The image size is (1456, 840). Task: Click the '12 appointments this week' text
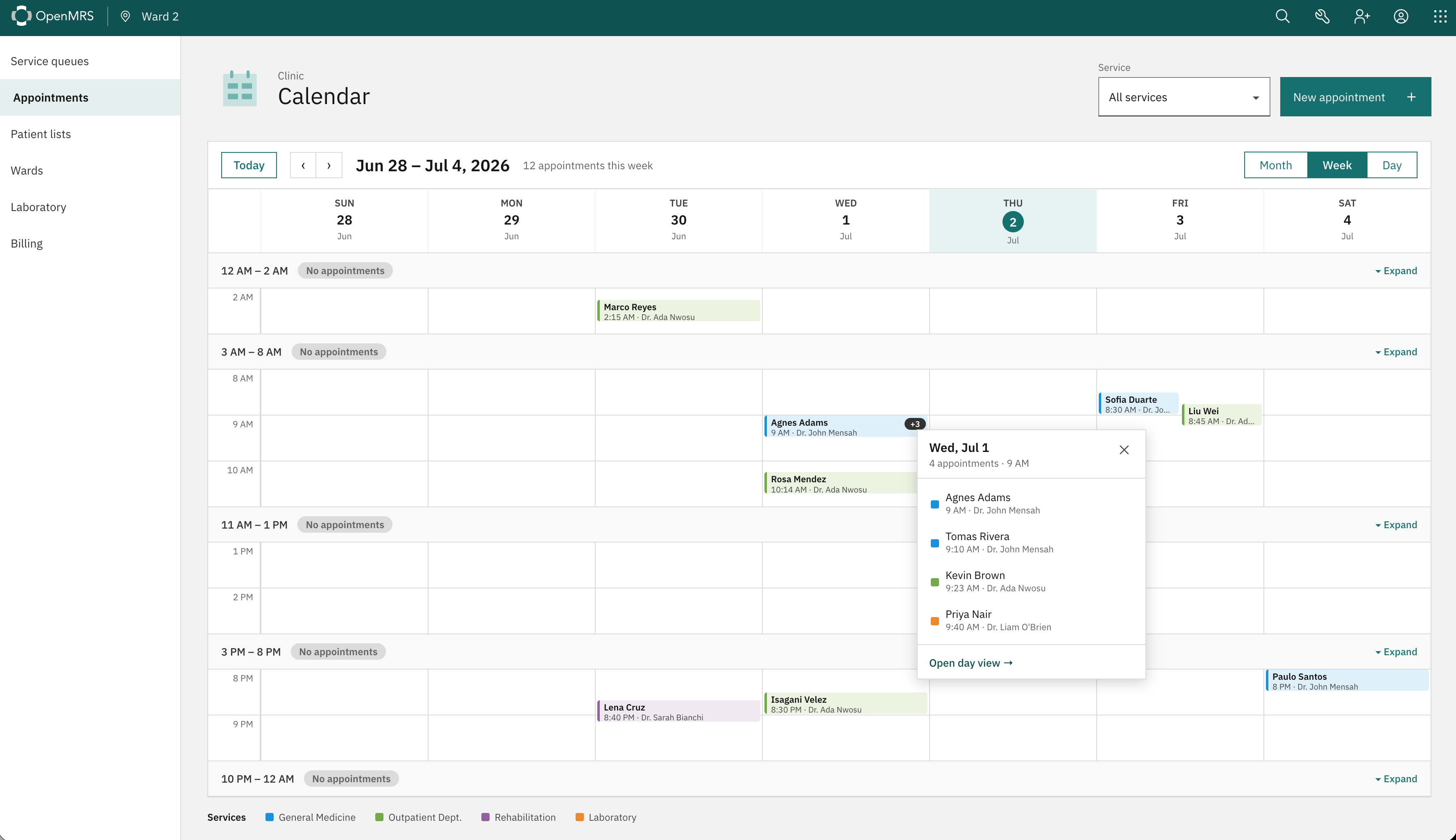[587, 166]
